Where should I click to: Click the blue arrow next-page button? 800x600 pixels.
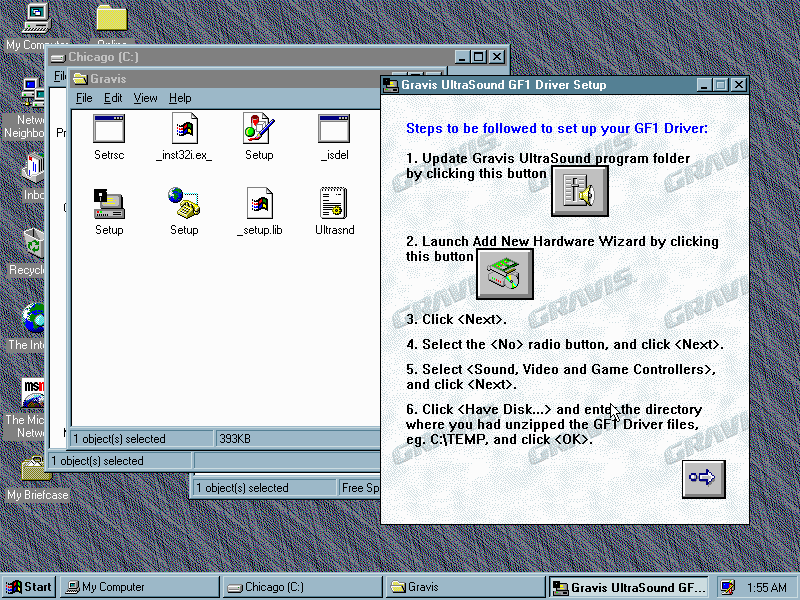coord(702,478)
